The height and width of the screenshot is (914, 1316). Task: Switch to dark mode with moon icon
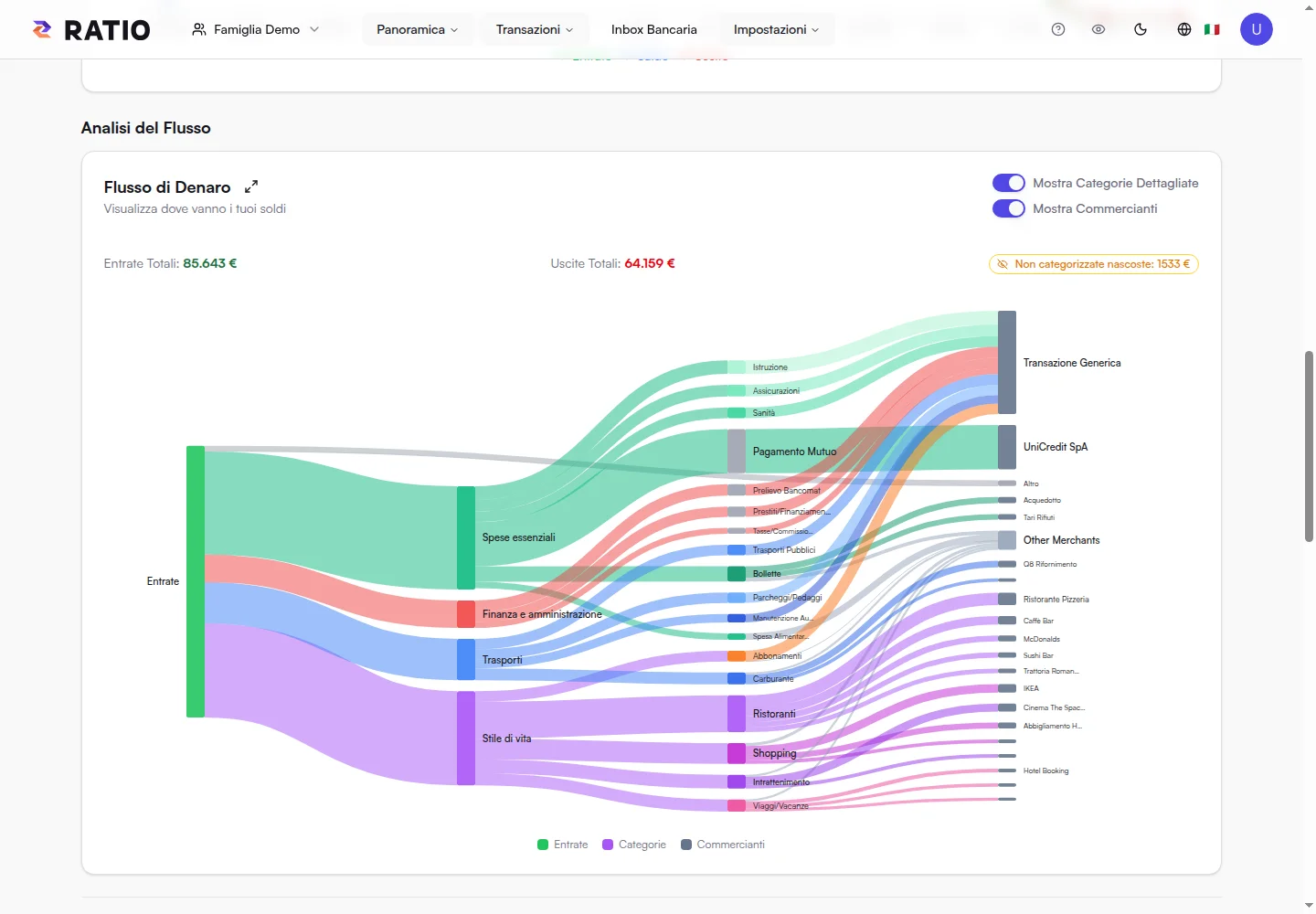click(x=1141, y=29)
